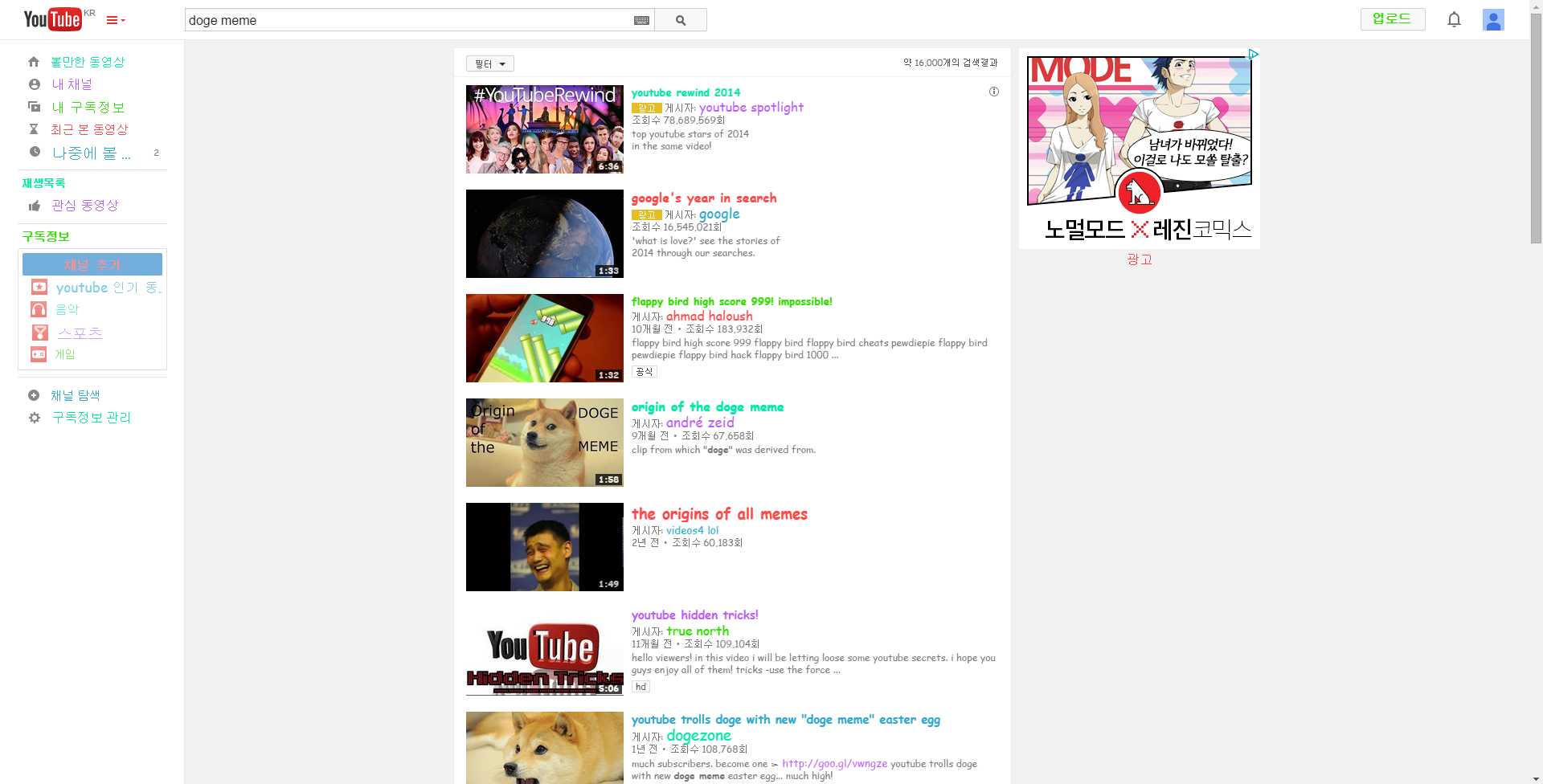Open the home icon in sidebar

click(34, 62)
